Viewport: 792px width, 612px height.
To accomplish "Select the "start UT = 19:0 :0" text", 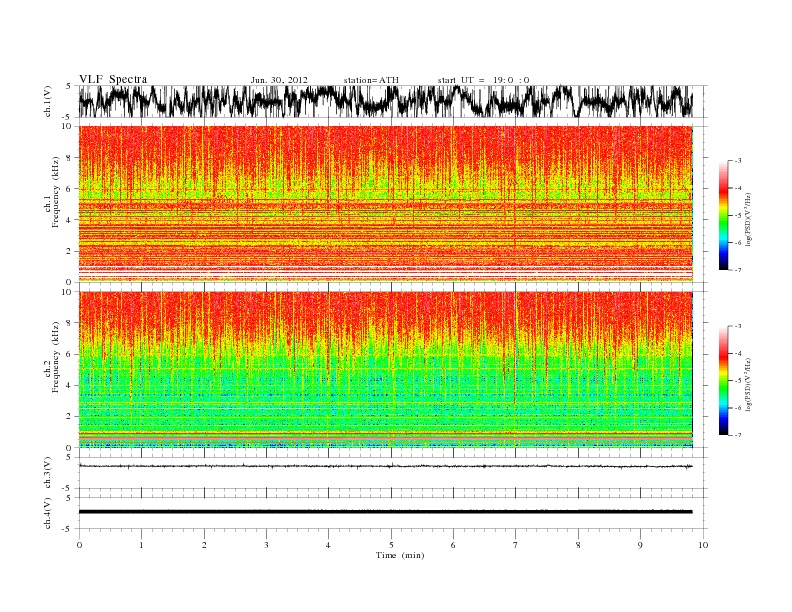I will (483, 80).
